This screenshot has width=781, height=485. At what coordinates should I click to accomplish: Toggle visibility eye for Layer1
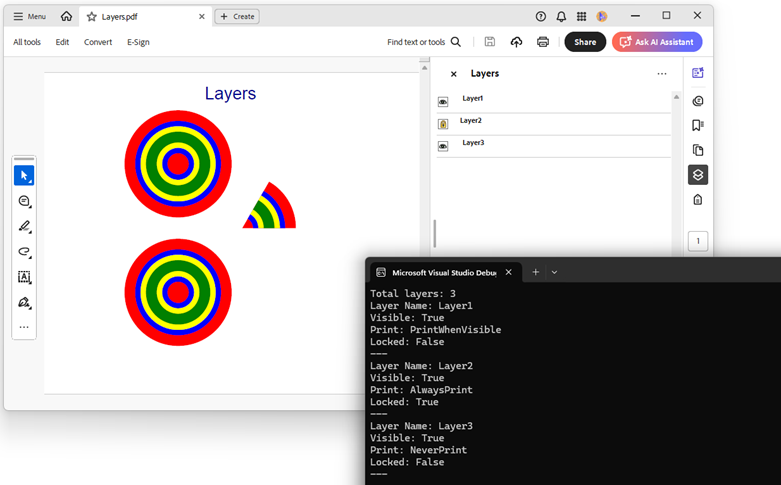(443, 102)
